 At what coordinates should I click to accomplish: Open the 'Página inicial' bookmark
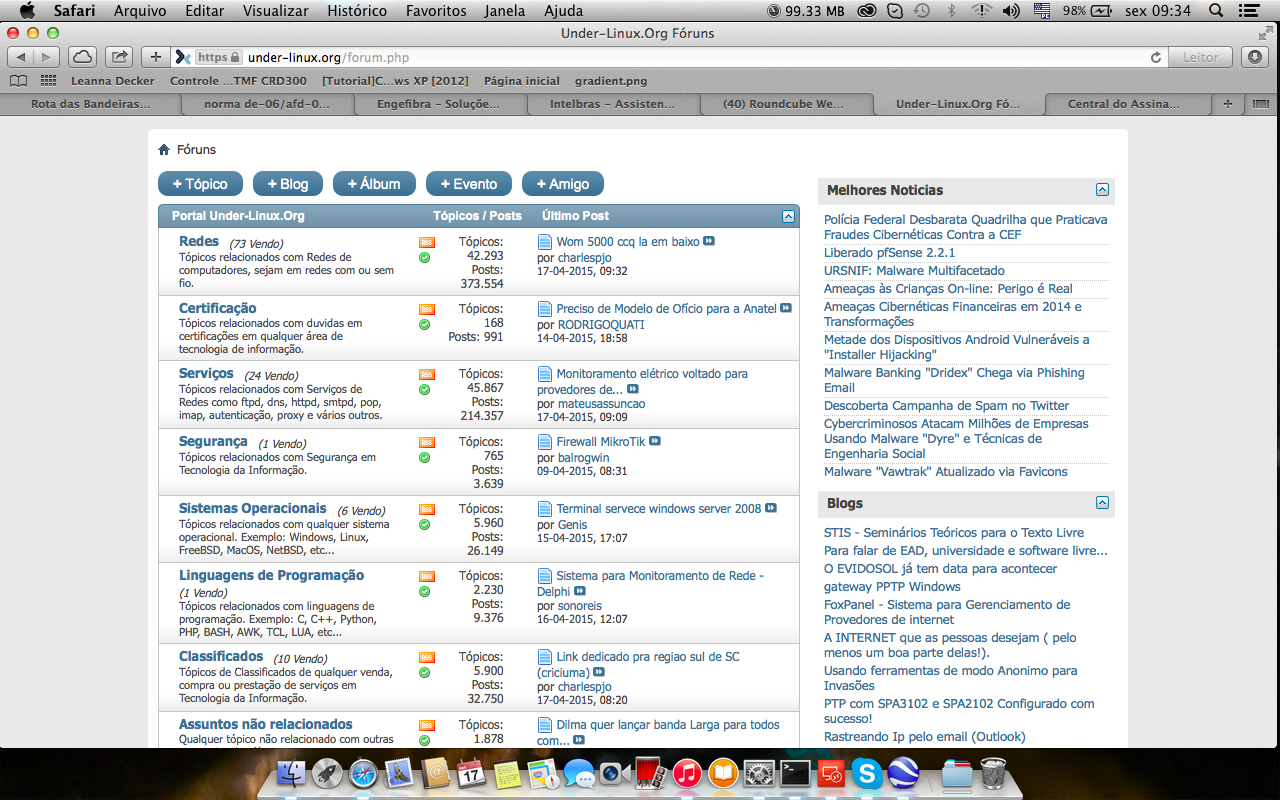tap(522, 81)
